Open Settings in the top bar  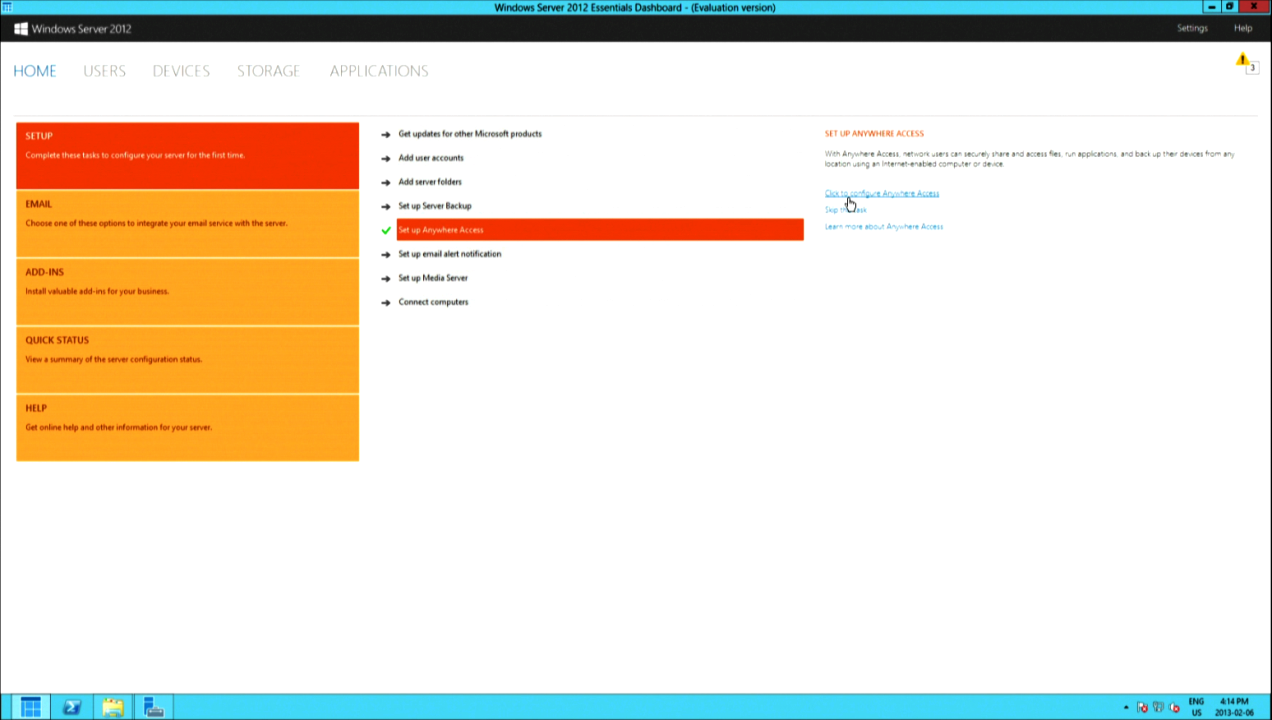pyautogui.click(x=1192, y=28)
